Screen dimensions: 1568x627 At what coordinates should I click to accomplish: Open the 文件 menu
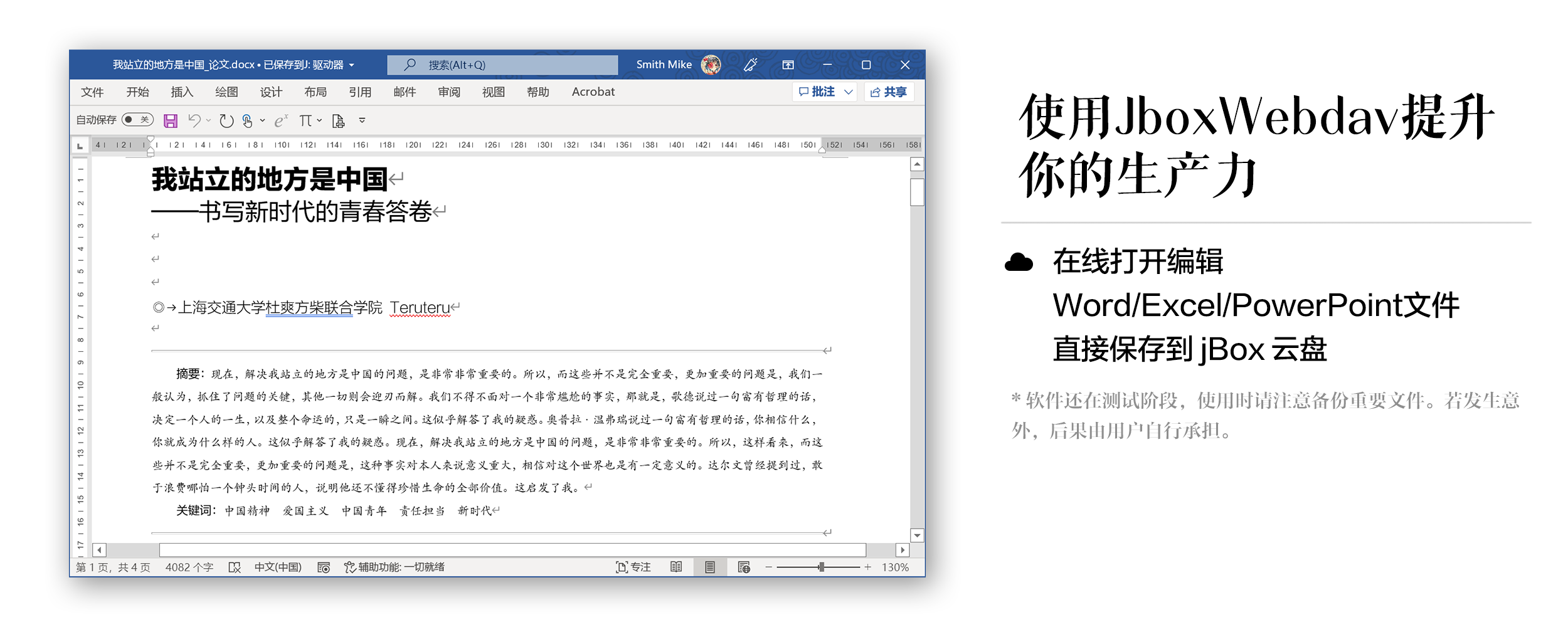coord(92,92)
